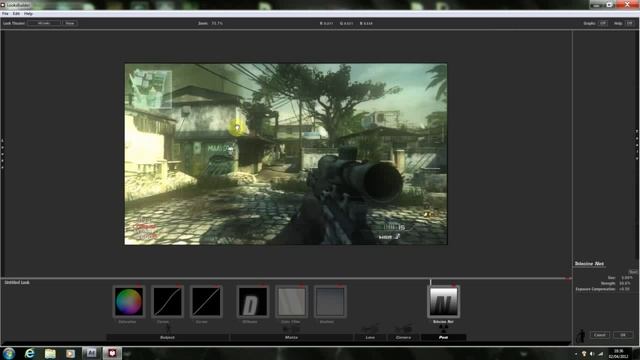This screenshot has width=640, height=360.
Task: Click the Cancel button
Action: pos(600,335)
